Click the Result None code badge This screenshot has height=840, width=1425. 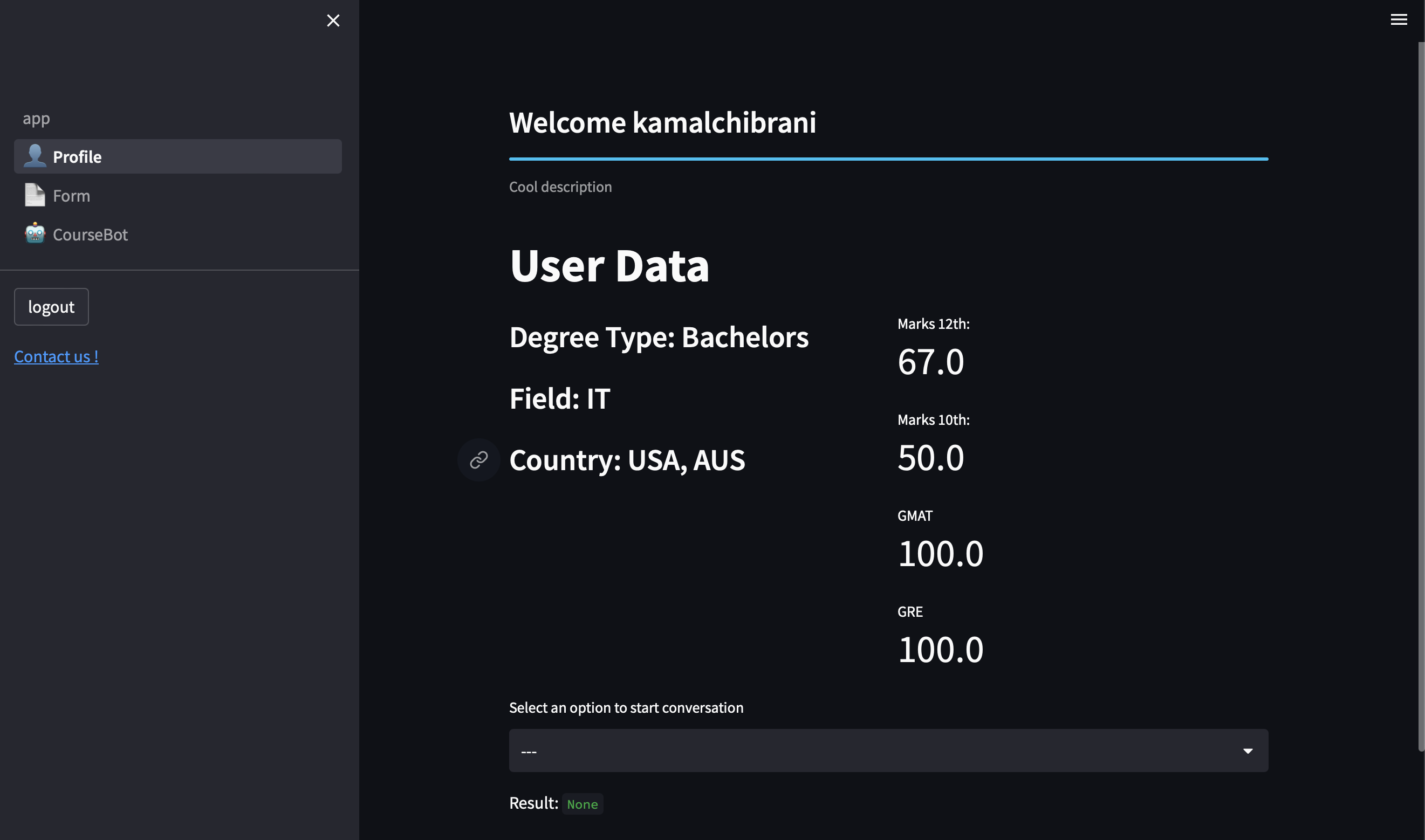582,804
